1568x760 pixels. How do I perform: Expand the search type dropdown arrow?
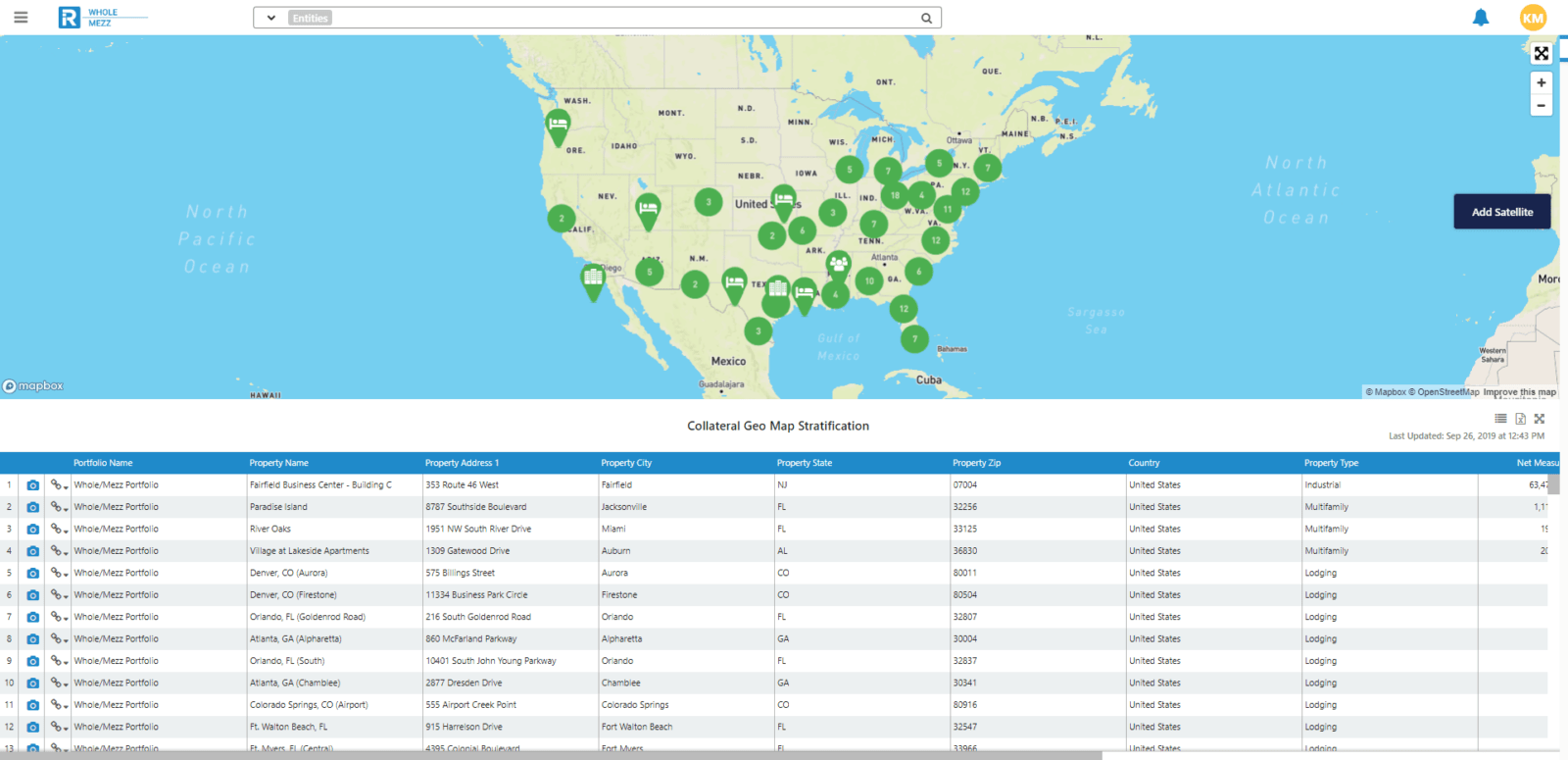tap(270, 18)
